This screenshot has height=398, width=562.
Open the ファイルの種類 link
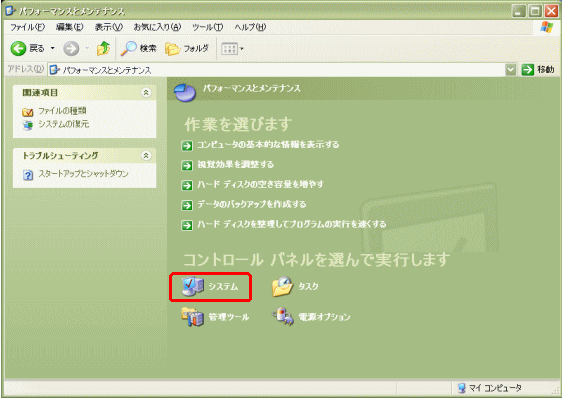coord(62,111)
